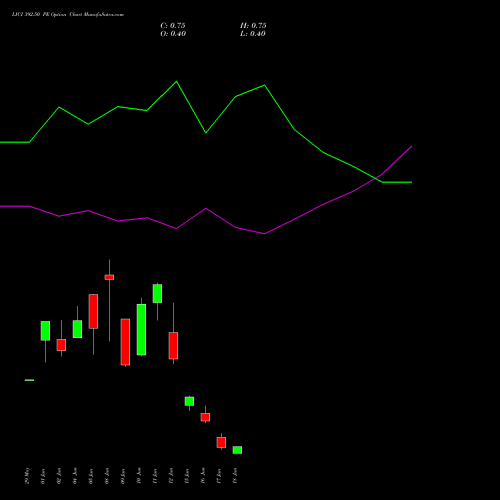Select the small red candle above 02 Jun
The image size is (500, 500).
tap(61, 345)
